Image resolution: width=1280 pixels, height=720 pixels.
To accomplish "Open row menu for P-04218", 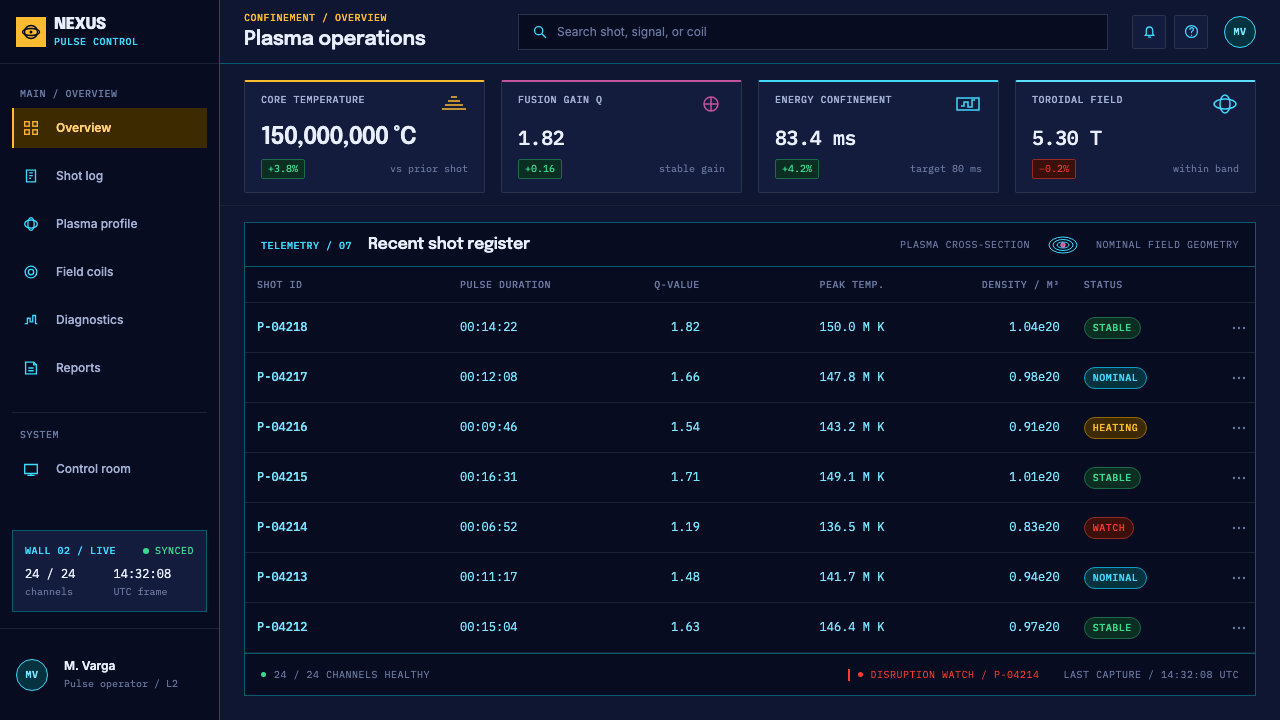I will click(1239, 328).
